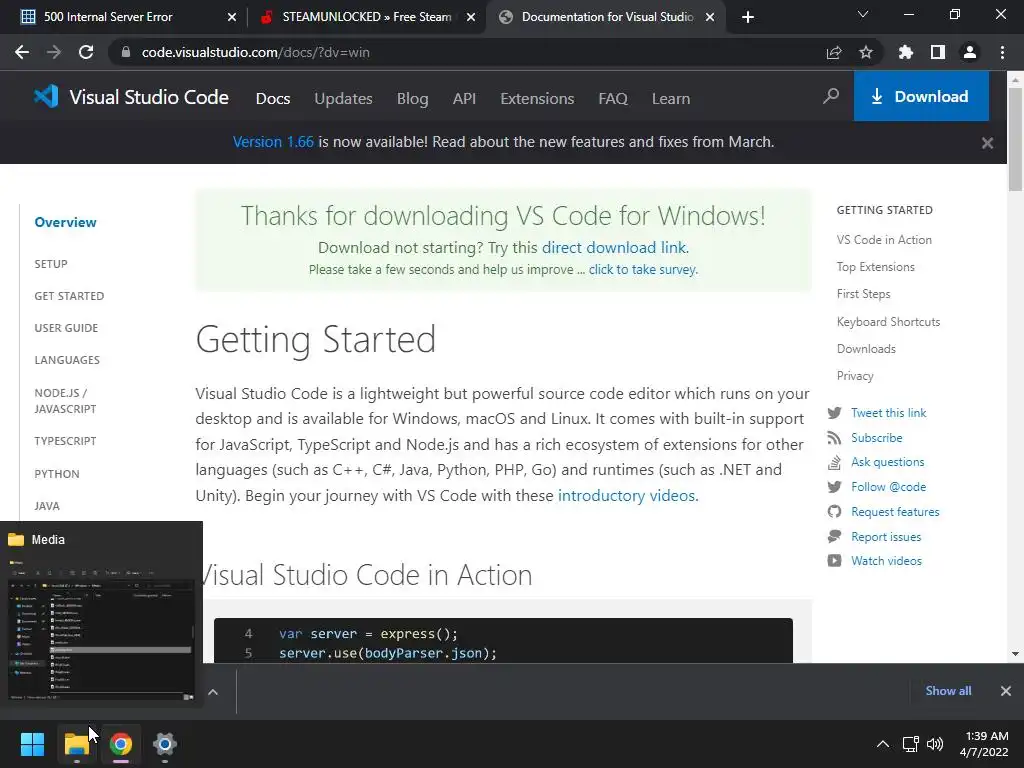Screen dimensions: 1024x768
Task: Click Subscribe RSS link
Action: [876, 438]
